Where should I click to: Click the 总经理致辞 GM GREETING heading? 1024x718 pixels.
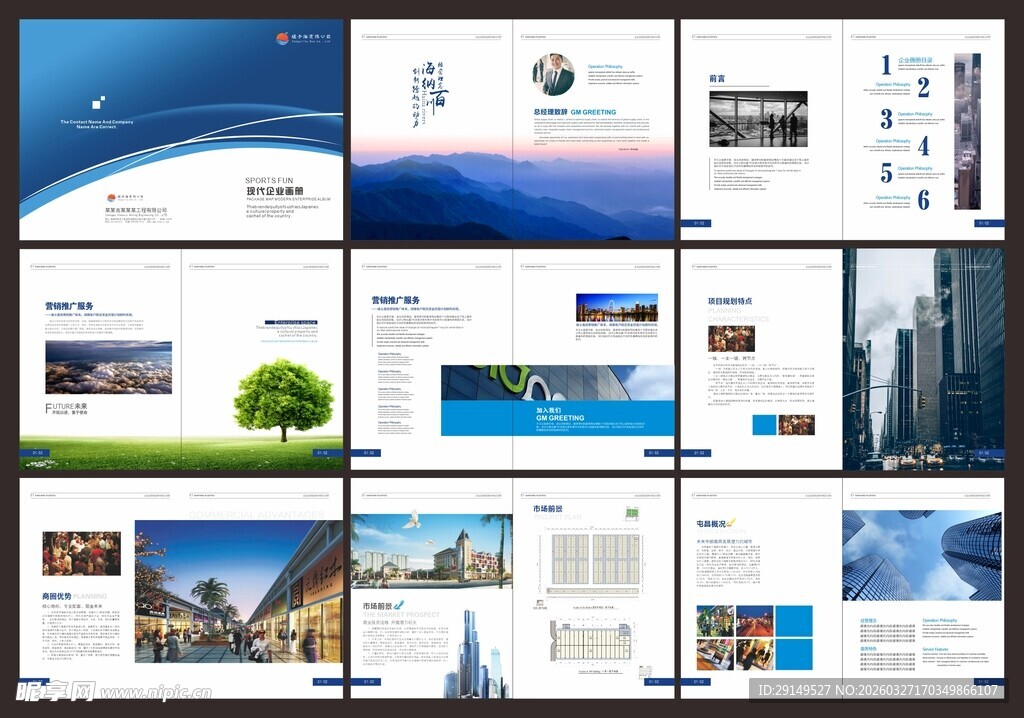[574, 112]
